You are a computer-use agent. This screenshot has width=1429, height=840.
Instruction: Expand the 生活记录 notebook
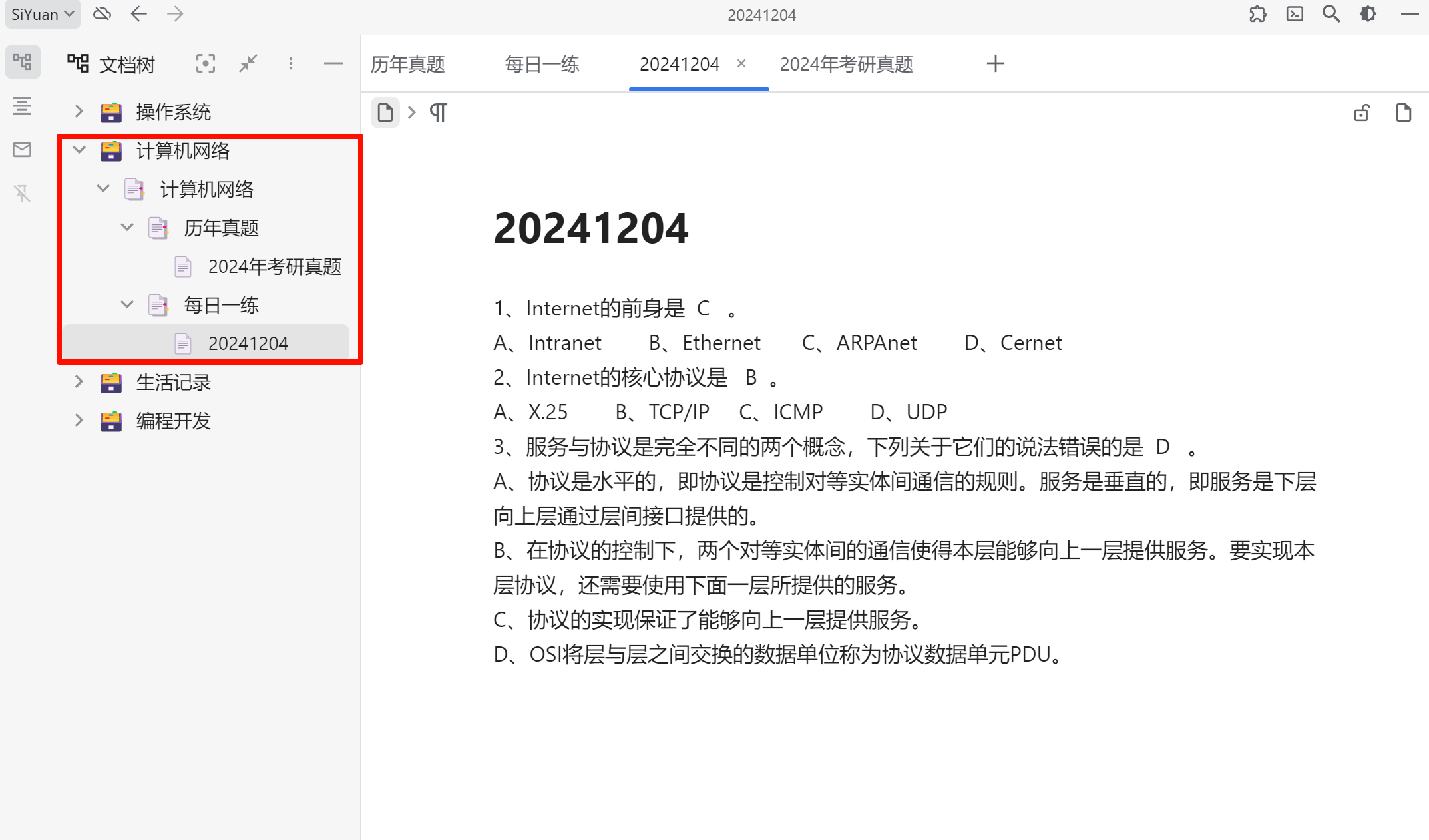point(79,382)
